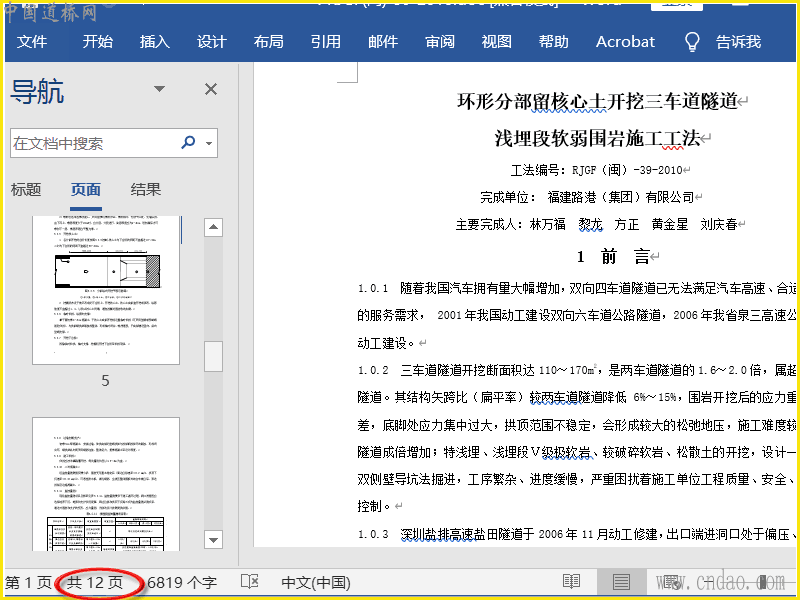Click paragraph number 1.0.2
800x600 pixels.
tap(373, 370)
